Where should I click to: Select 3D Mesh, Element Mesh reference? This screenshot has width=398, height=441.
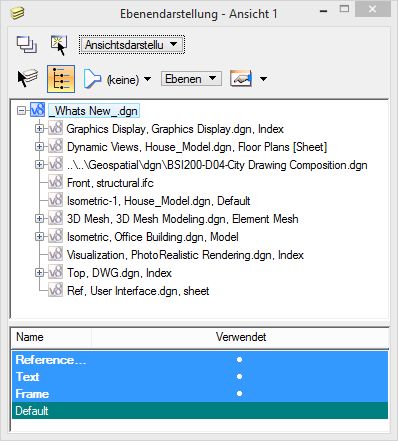pyautogui.click(x=183, y=219)
